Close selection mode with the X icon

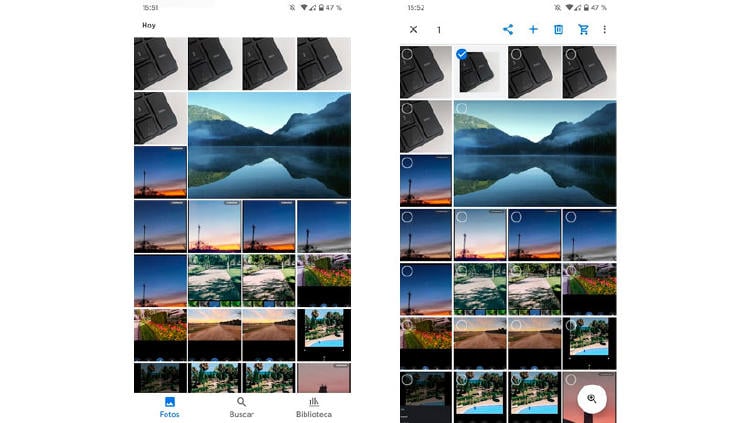pyautogui.click(x=413, y=30)
